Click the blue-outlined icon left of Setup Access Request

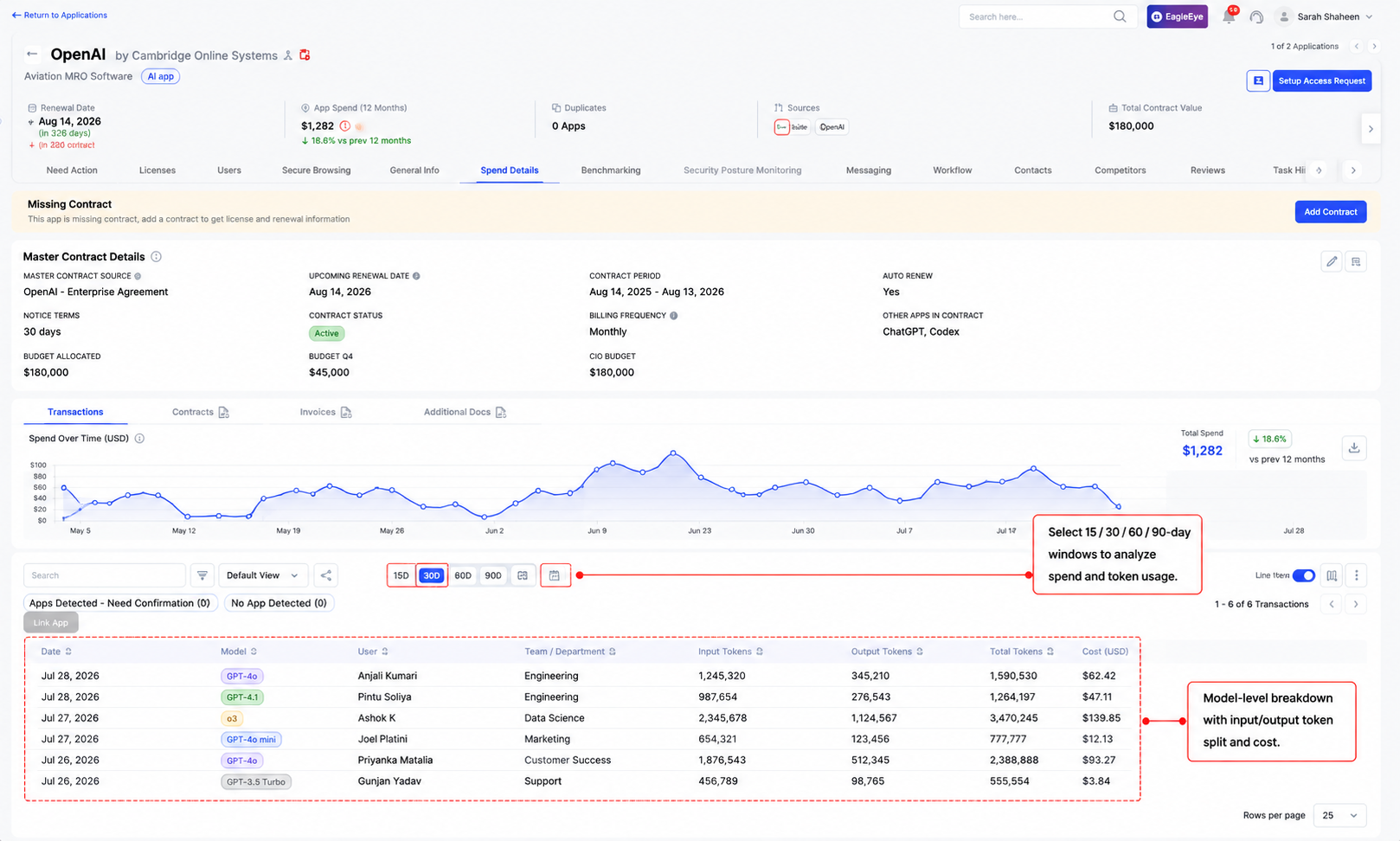[x=1258, y=80]
